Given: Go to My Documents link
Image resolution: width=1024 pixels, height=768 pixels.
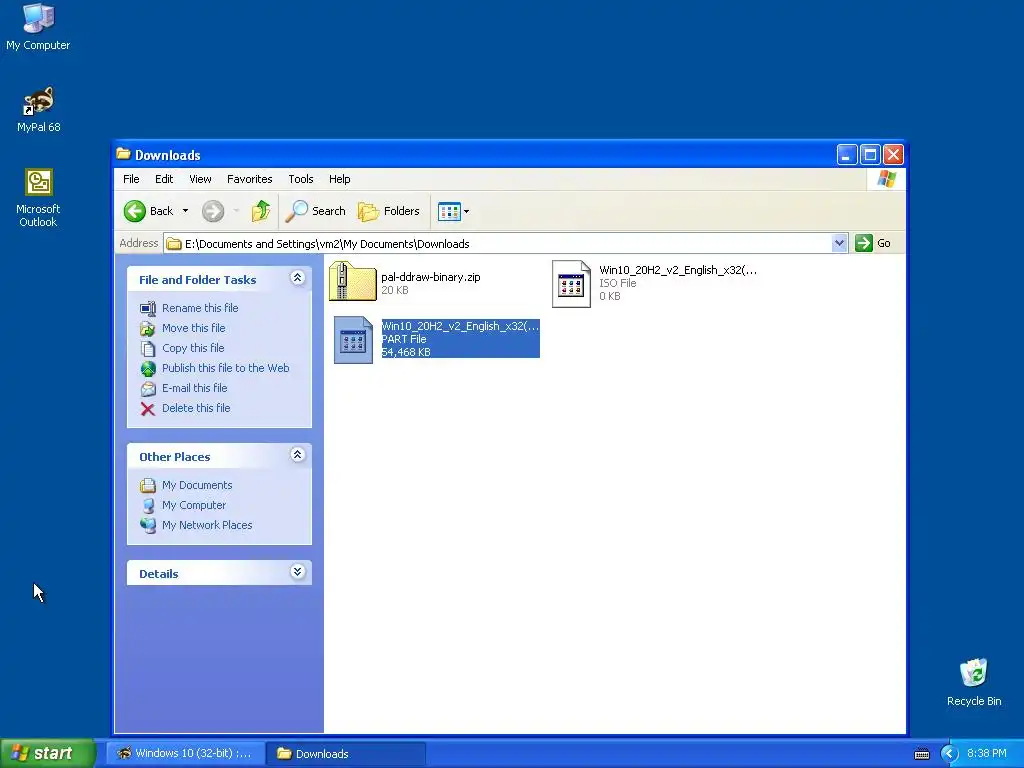Looking at the screenshot, I should (197, 485).
